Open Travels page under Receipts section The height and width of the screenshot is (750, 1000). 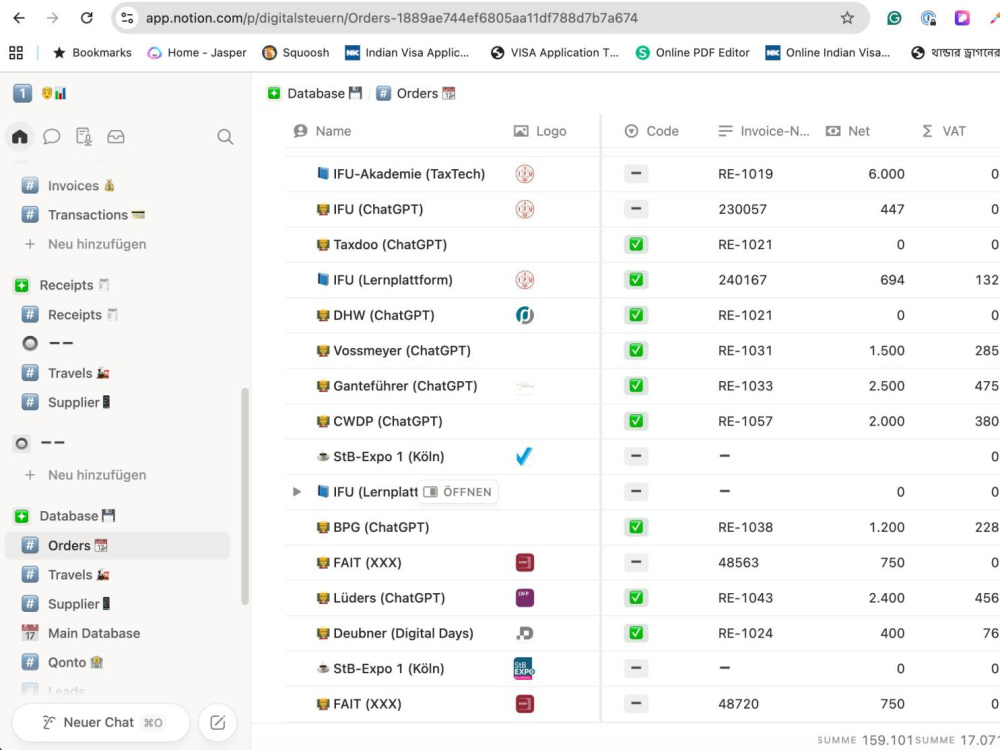78,373
